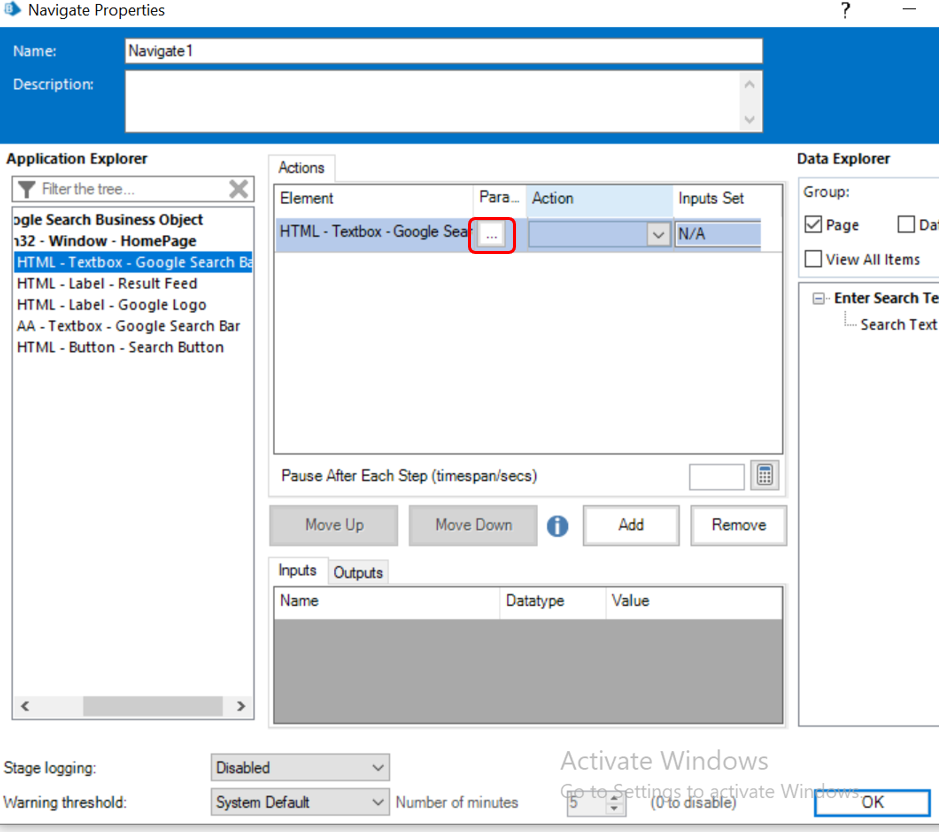This screenshot has height=832, width=942.
Task: Open the params ellipsis button in action row
Action: (x=491, y=234)
